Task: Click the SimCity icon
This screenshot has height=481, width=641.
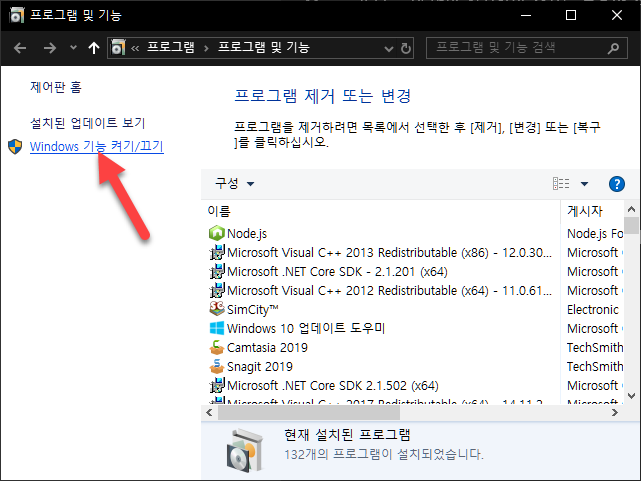Action: (x=217, y=309)
